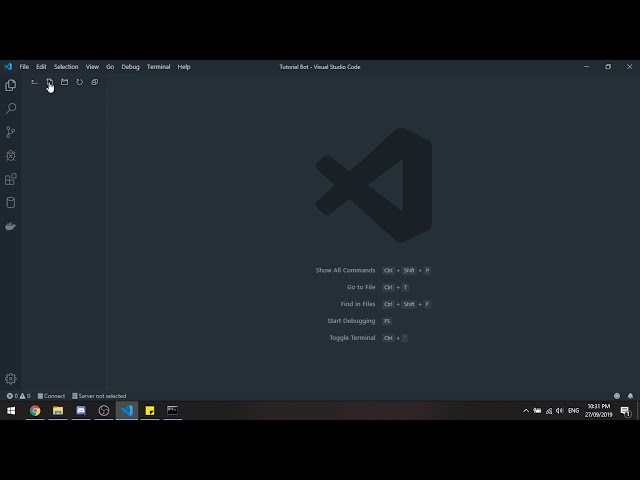Image resolution: width=640 pixels, height=480 pixels.
Task: Click the Find in Files text
Action: pyautogui.click(x=358, y=304)
